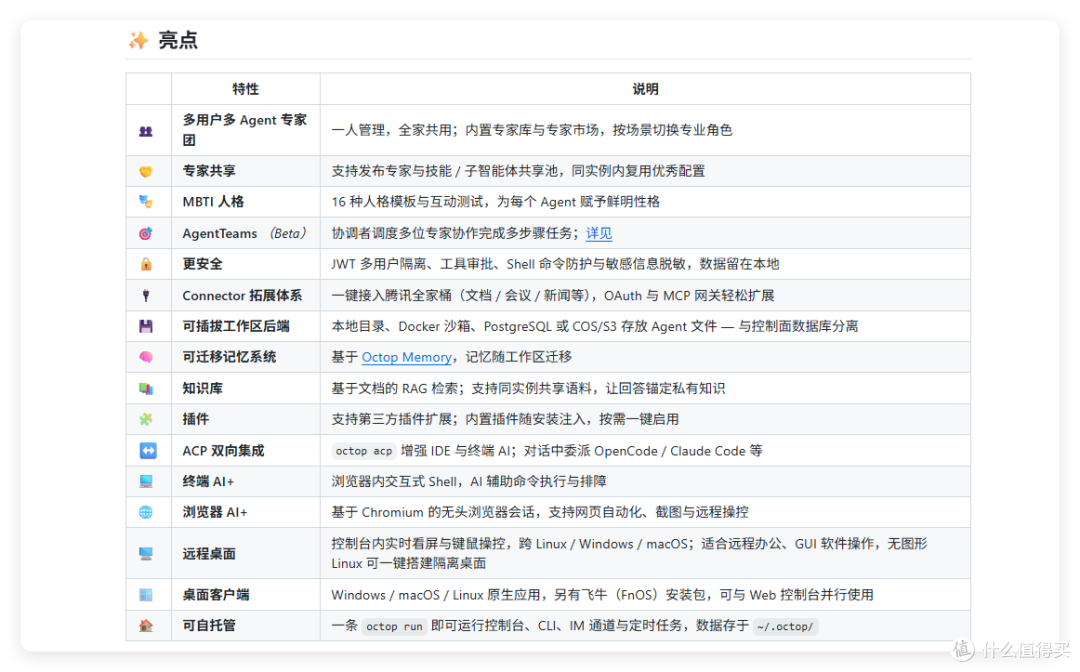Click the floppy disk icon in 可插拔工作区后端 row
This screenshot has height=672, width=1080.
[x=146, y=326]
